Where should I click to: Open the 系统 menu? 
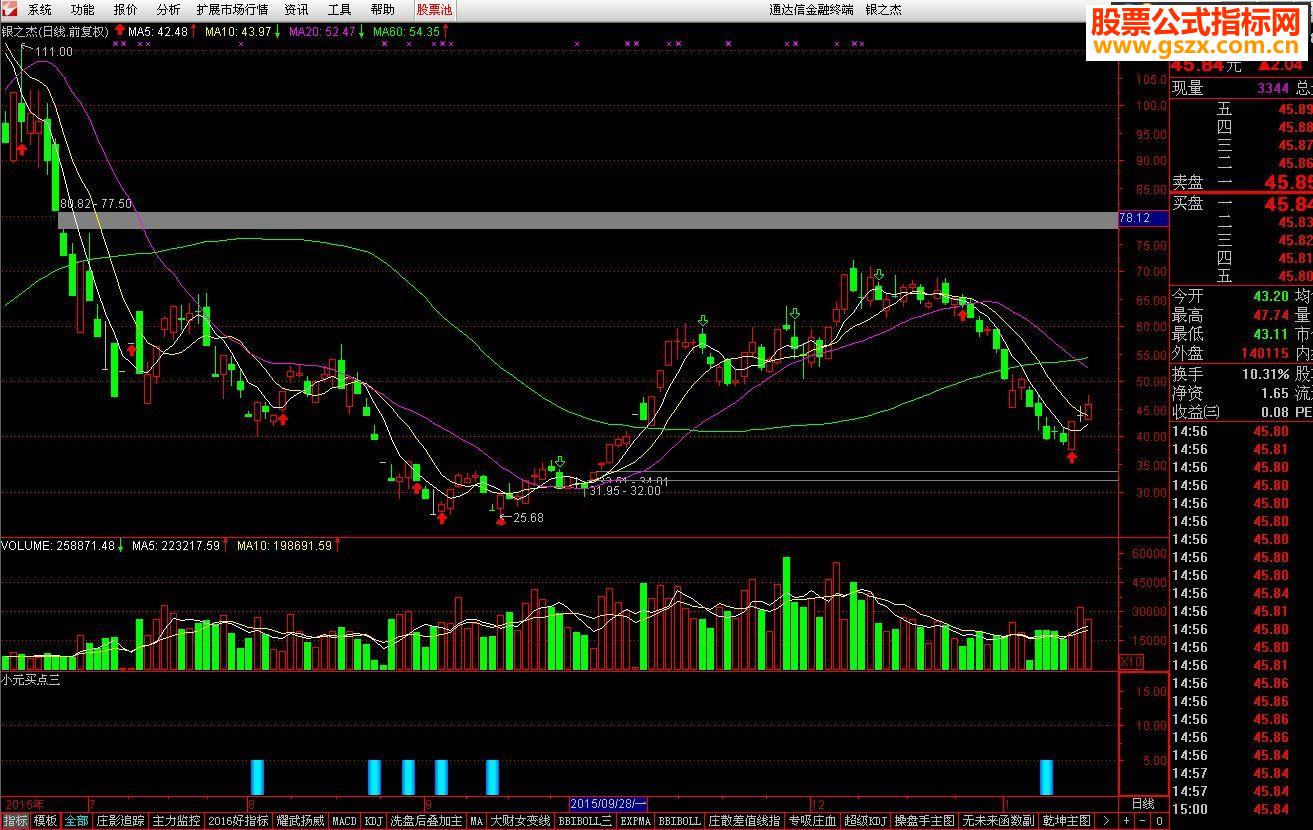coord(40,9)
